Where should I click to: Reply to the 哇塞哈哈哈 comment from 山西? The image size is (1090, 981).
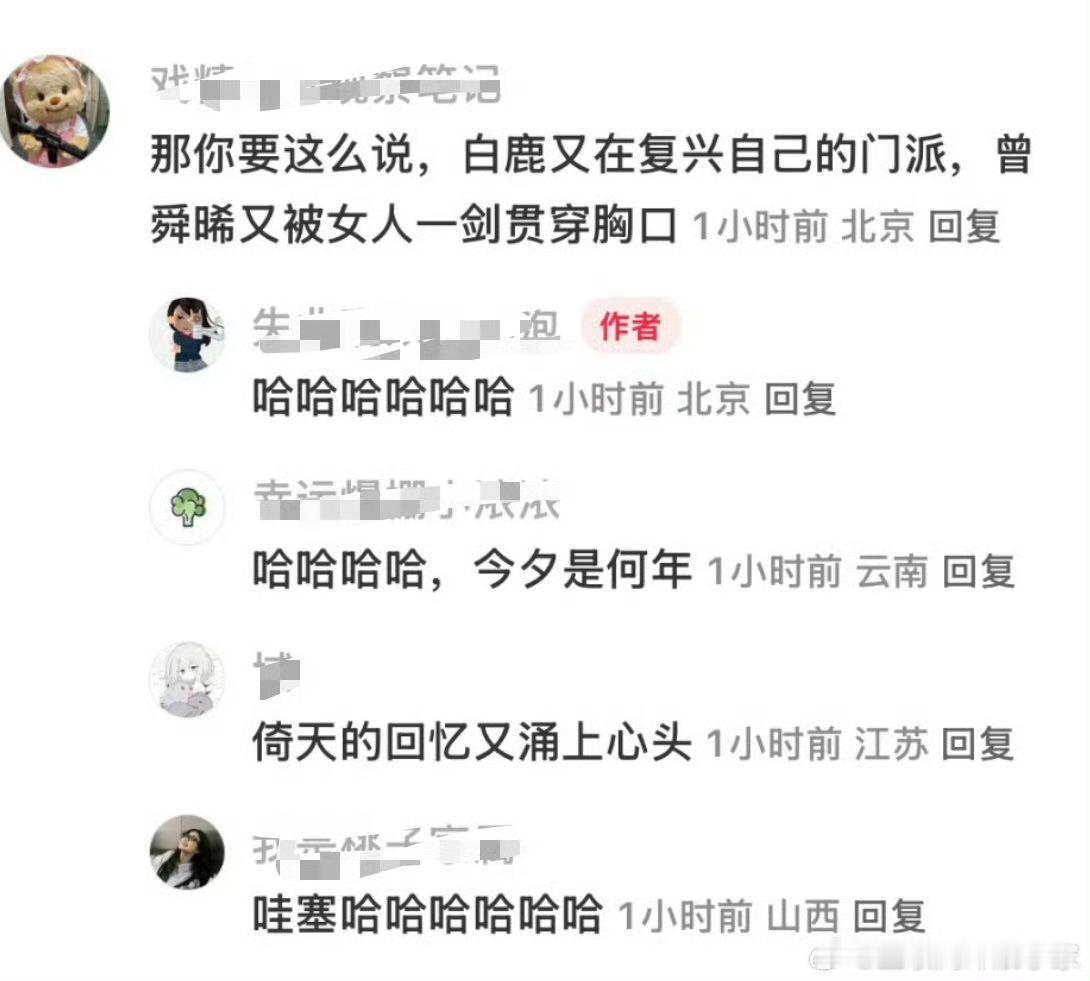click(x=889, y=916)
